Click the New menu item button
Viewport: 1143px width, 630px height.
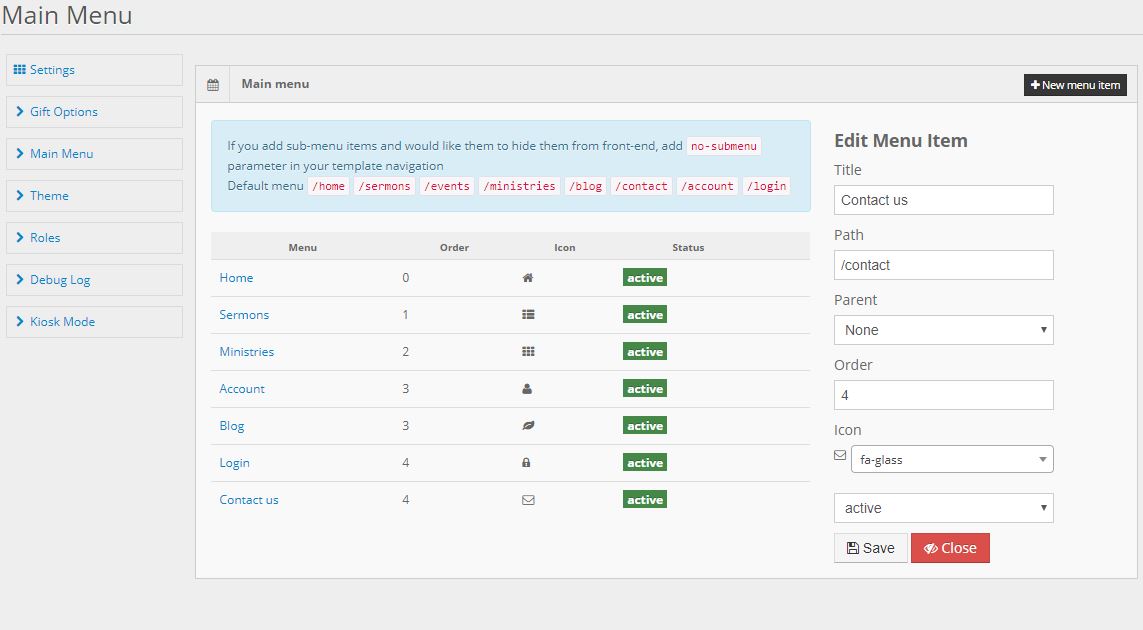pos(1075,85)
